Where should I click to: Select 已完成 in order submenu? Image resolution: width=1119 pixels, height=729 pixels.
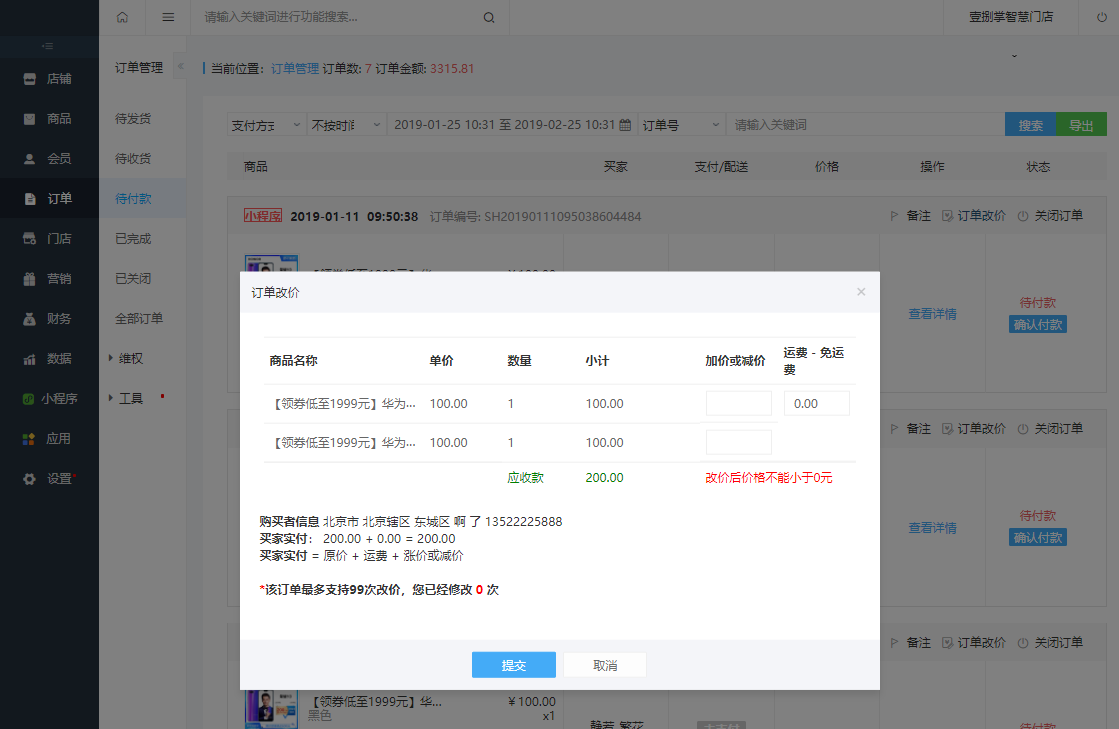click(x=133, y=238)
